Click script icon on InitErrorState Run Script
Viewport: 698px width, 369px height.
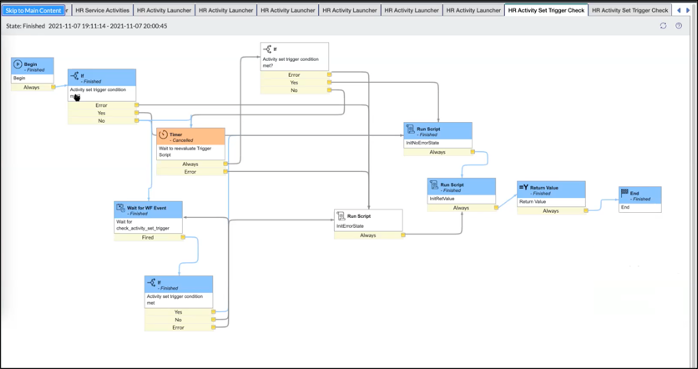click(341, 216)
